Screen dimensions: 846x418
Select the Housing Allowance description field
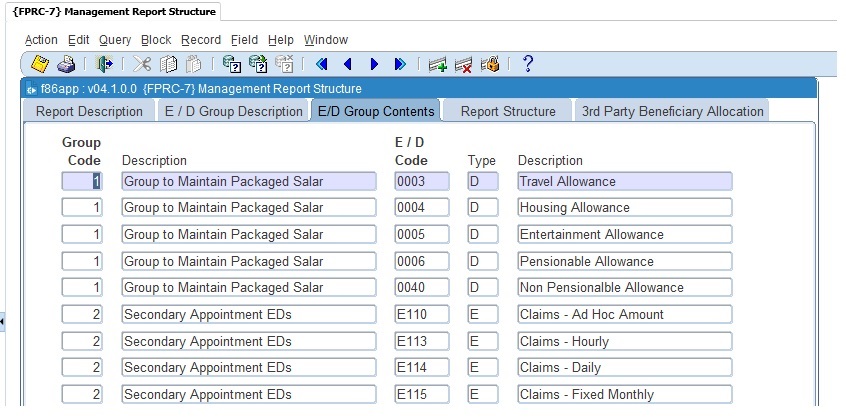(x=624, y=208)
